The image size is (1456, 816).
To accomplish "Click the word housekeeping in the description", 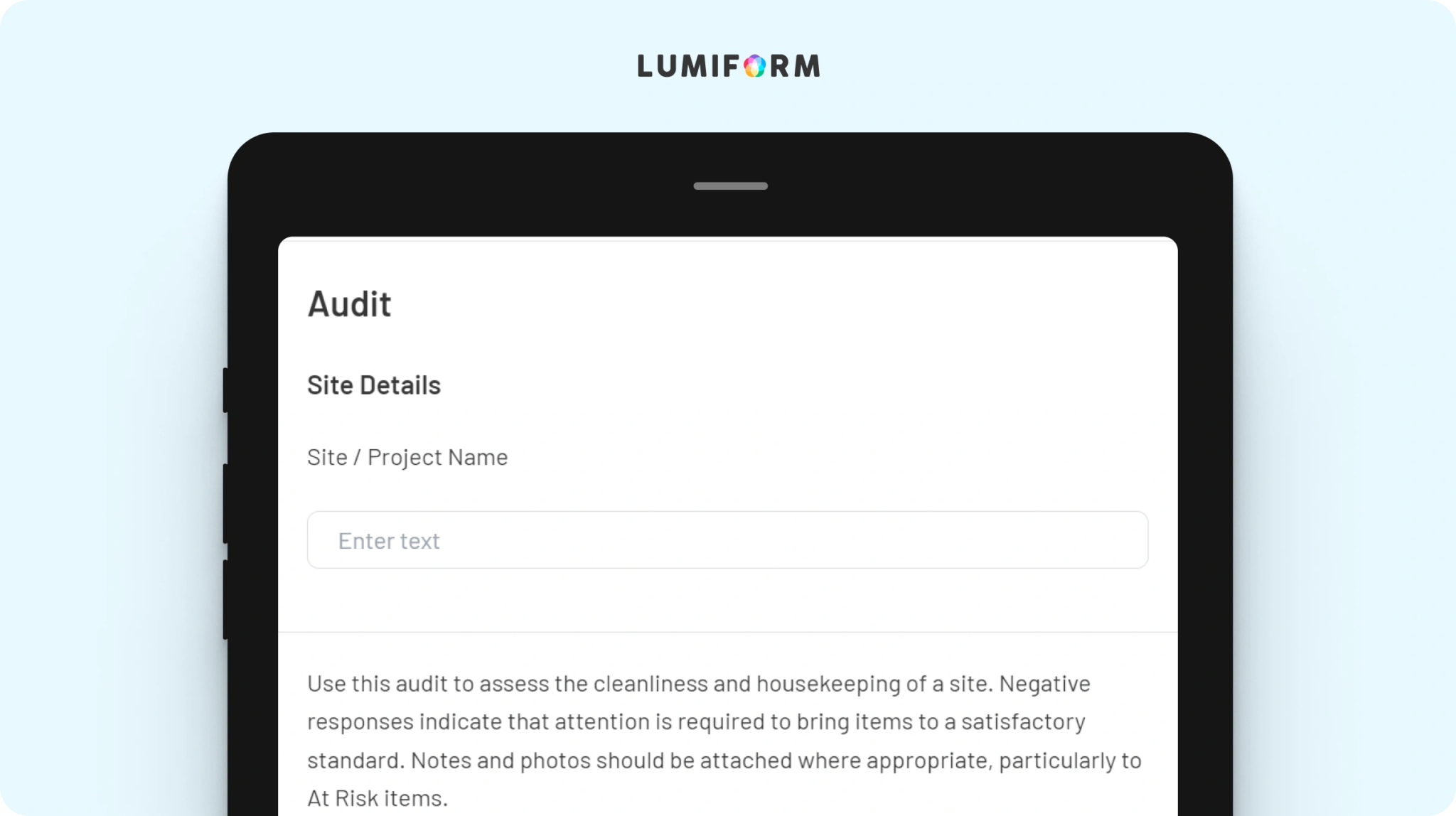I will (x=828, y=685).
